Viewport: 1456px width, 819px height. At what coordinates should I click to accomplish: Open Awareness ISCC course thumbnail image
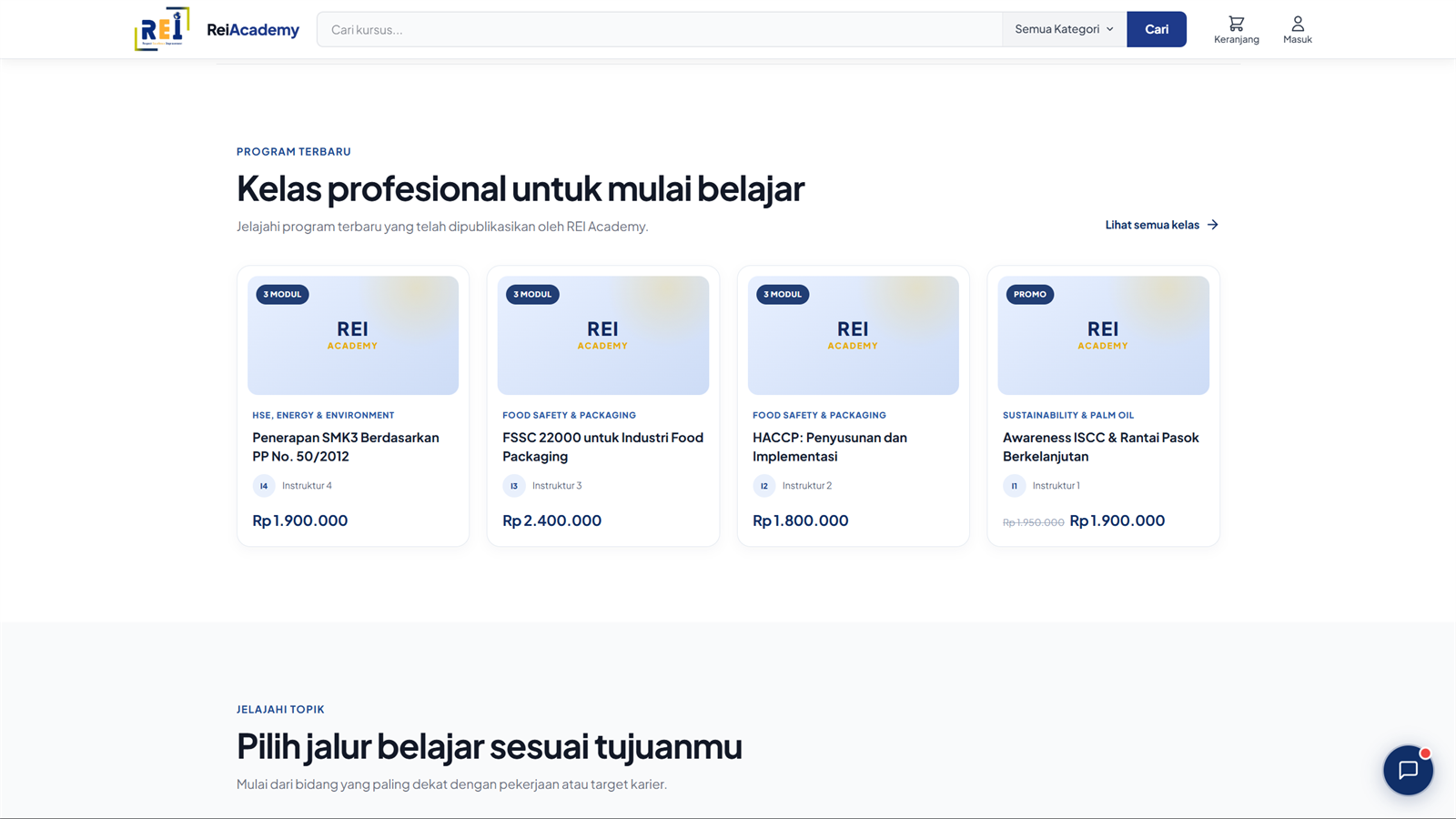(1104, 336)
